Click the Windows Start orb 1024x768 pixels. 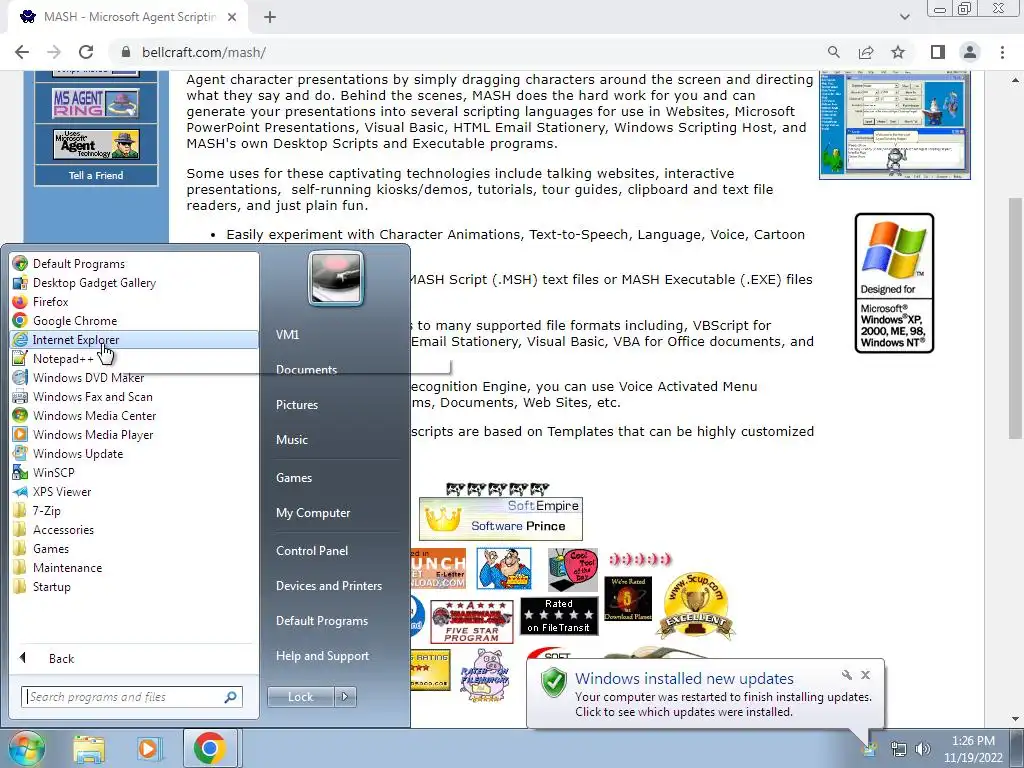(26, 748)
